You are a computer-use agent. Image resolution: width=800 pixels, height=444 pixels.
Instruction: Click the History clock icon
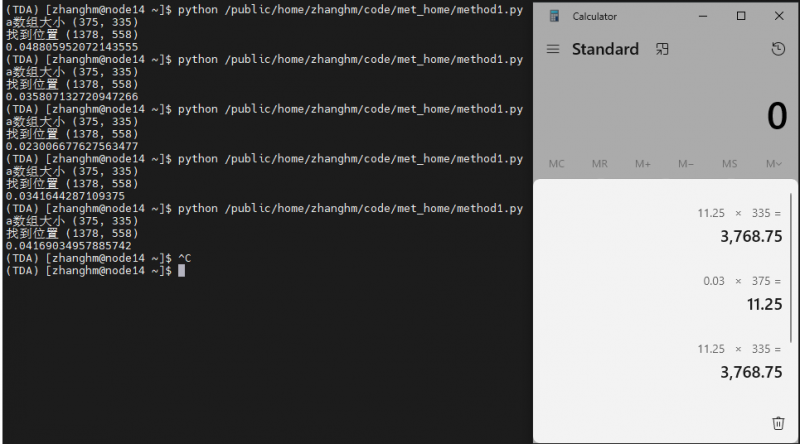point(778,49)
